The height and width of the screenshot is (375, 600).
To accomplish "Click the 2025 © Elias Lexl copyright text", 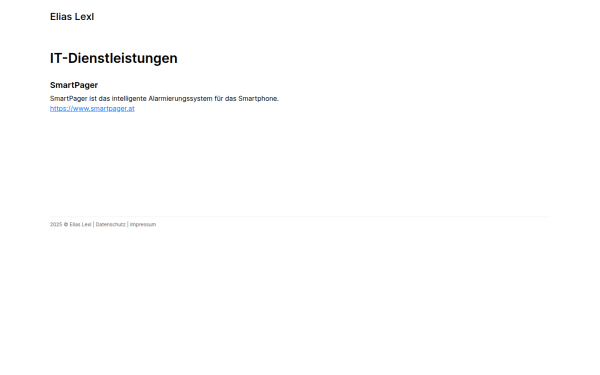I will coord(70,225).
